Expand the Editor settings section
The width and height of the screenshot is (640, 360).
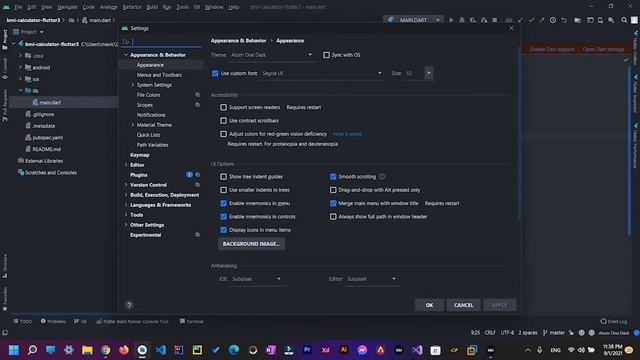pyautogui.click(x=126, y=165)
